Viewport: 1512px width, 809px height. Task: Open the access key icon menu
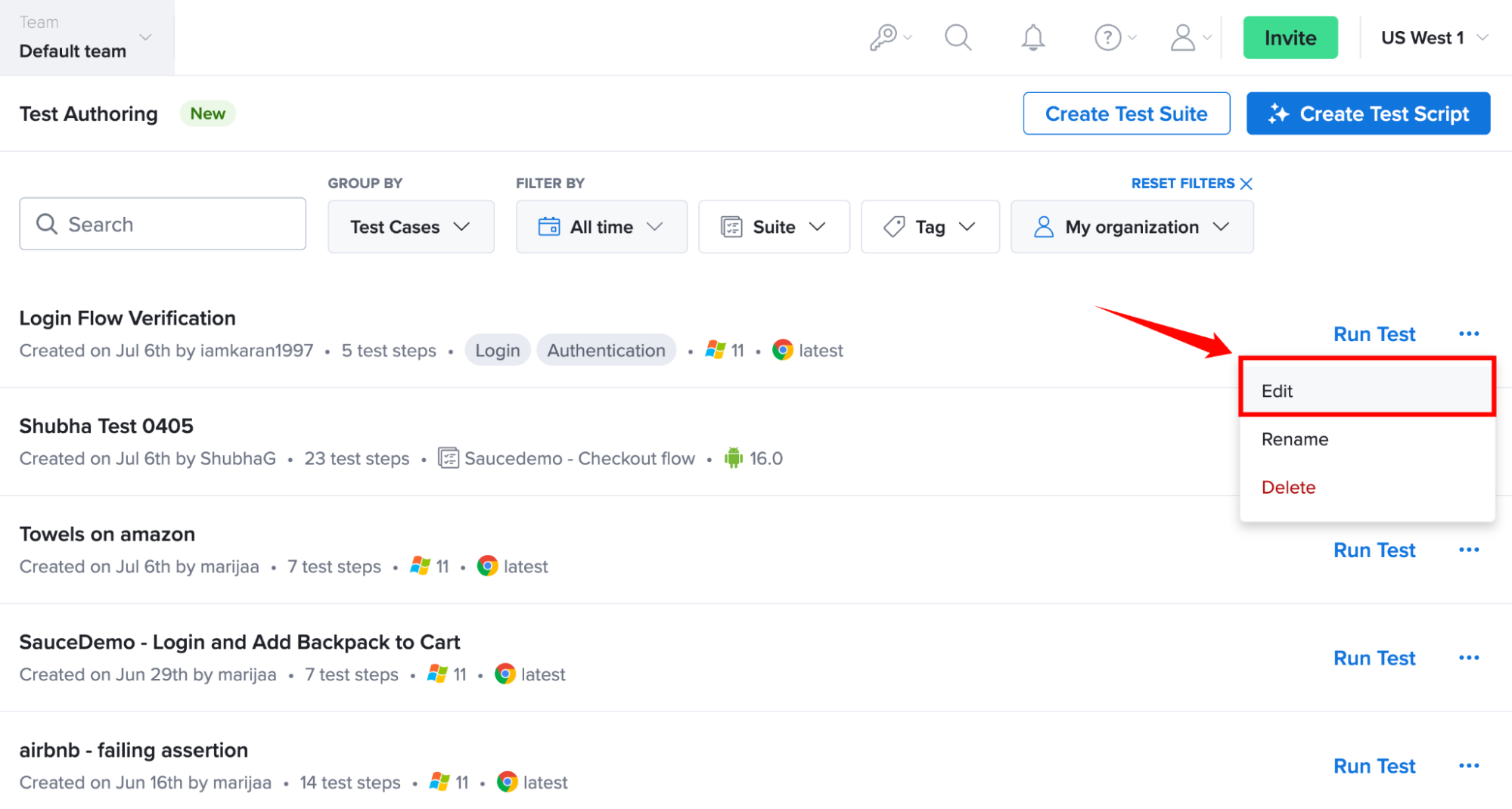pos(890,37)
